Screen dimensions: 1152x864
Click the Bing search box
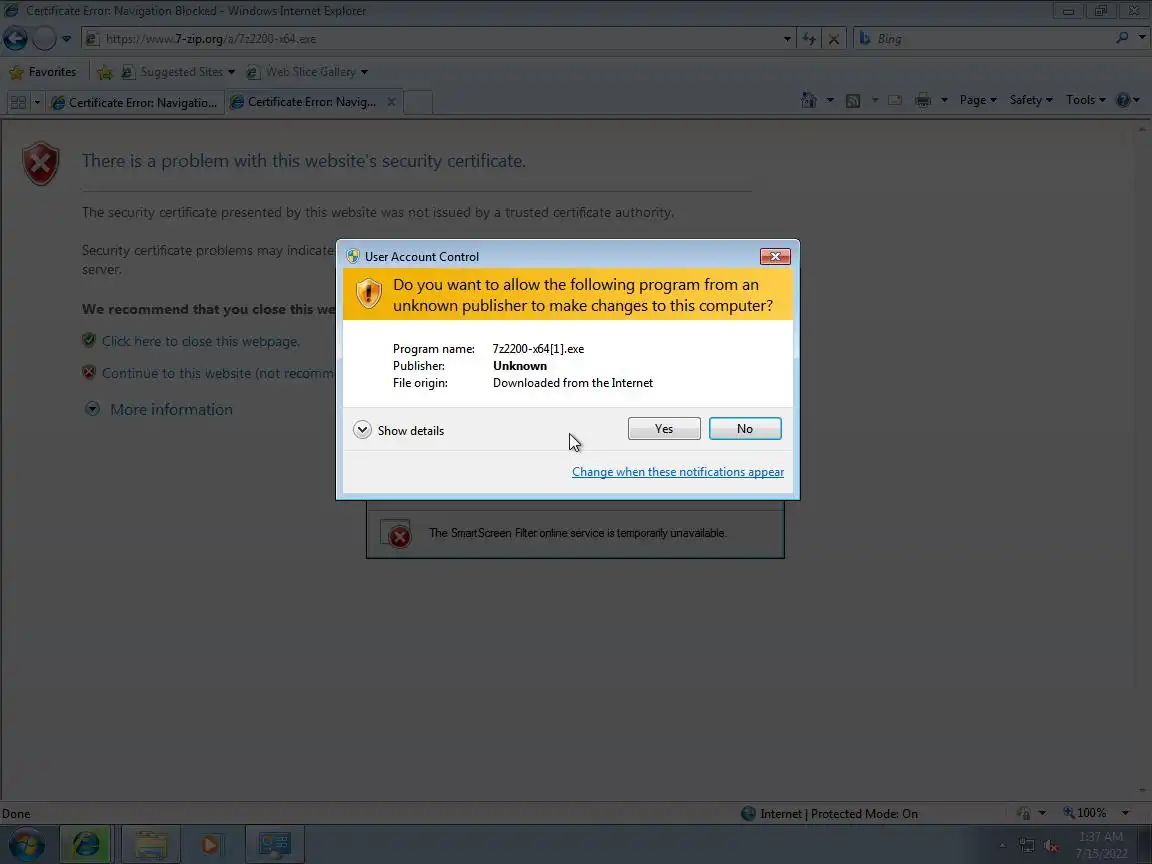(984, 39)
